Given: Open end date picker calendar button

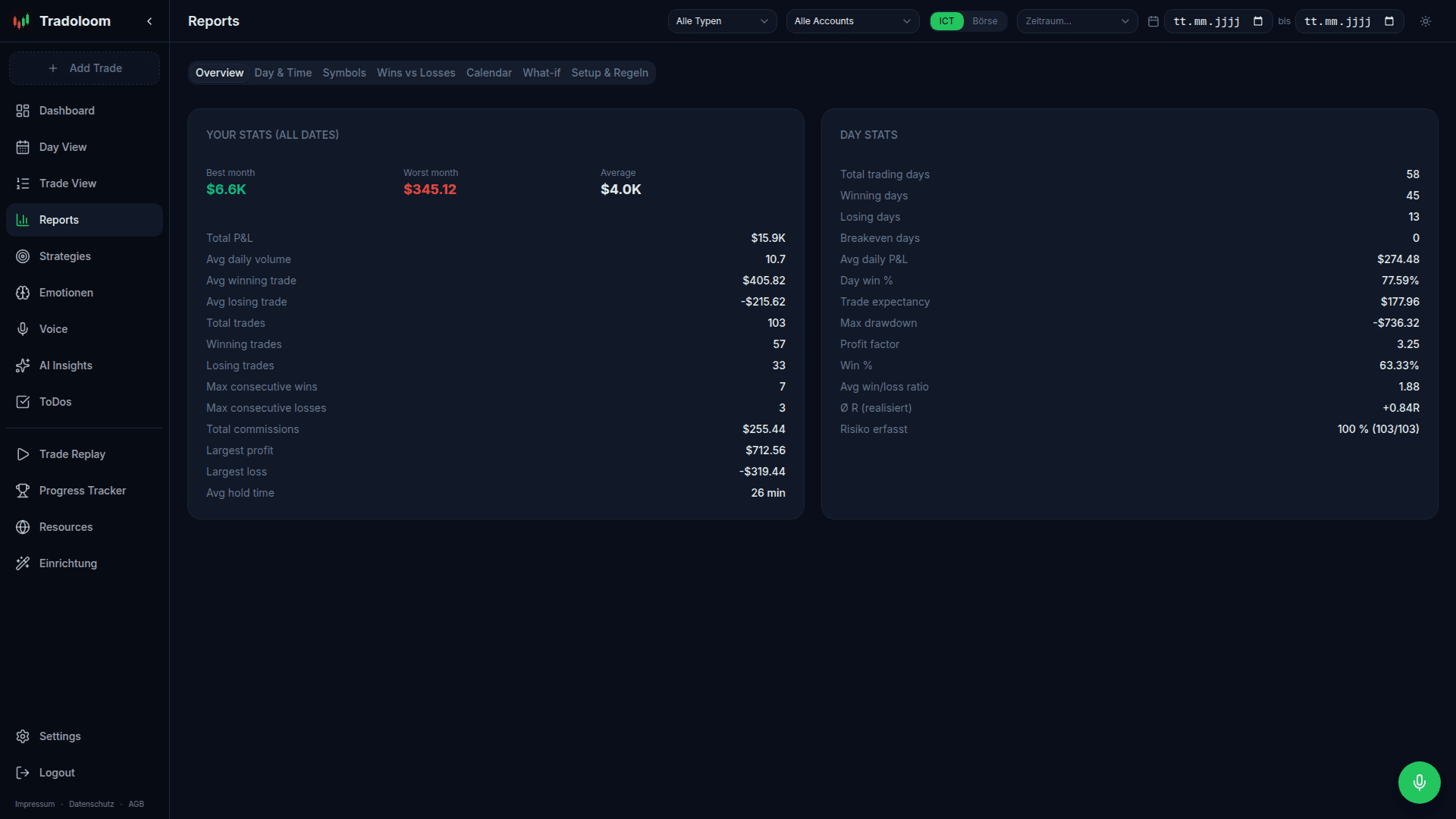Looking at the screenshot, I should pyautogui.click(x=1389, y=21).
